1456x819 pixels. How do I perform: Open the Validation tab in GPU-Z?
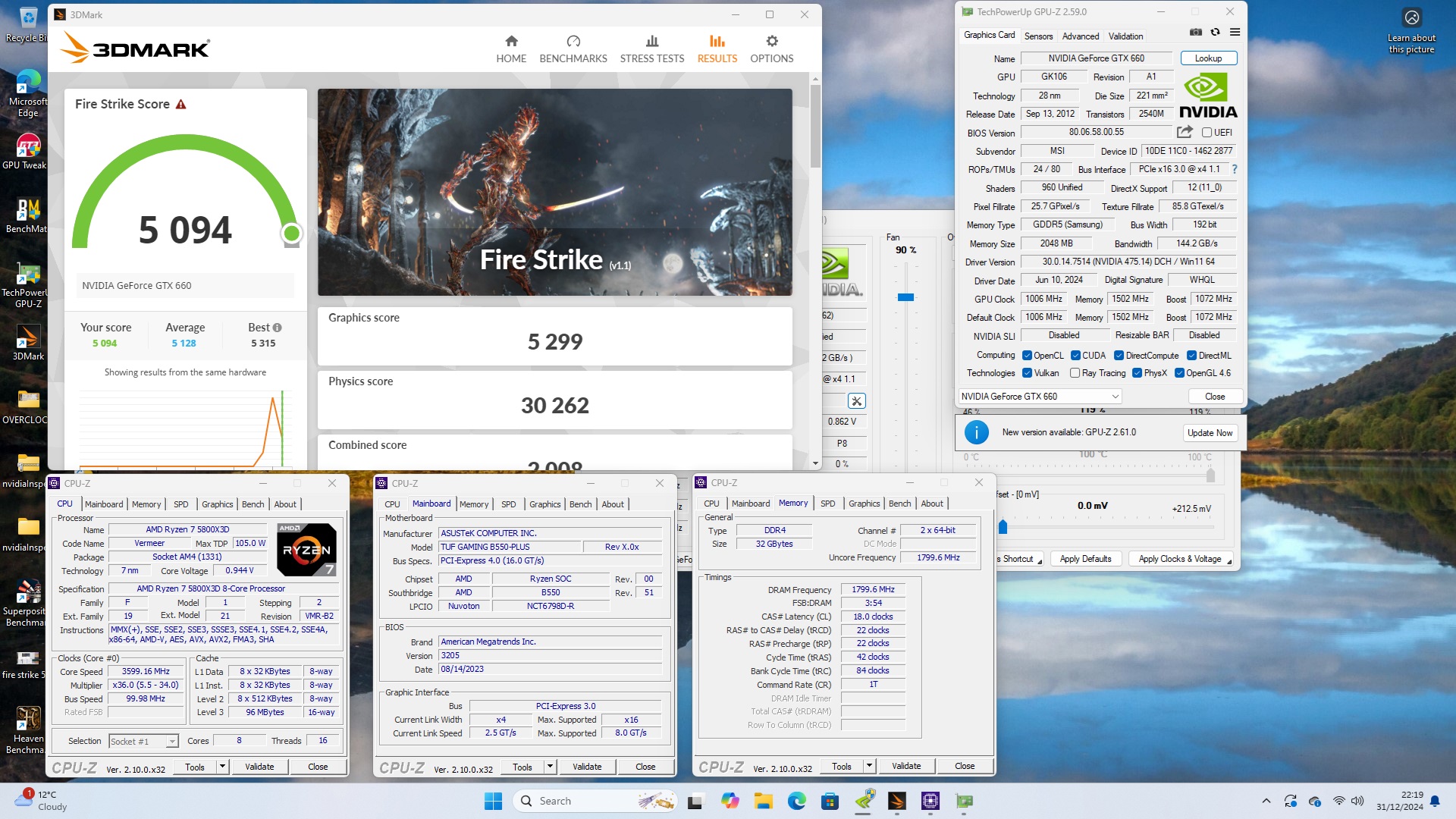pyautogui.click(x=1125, y=36)
